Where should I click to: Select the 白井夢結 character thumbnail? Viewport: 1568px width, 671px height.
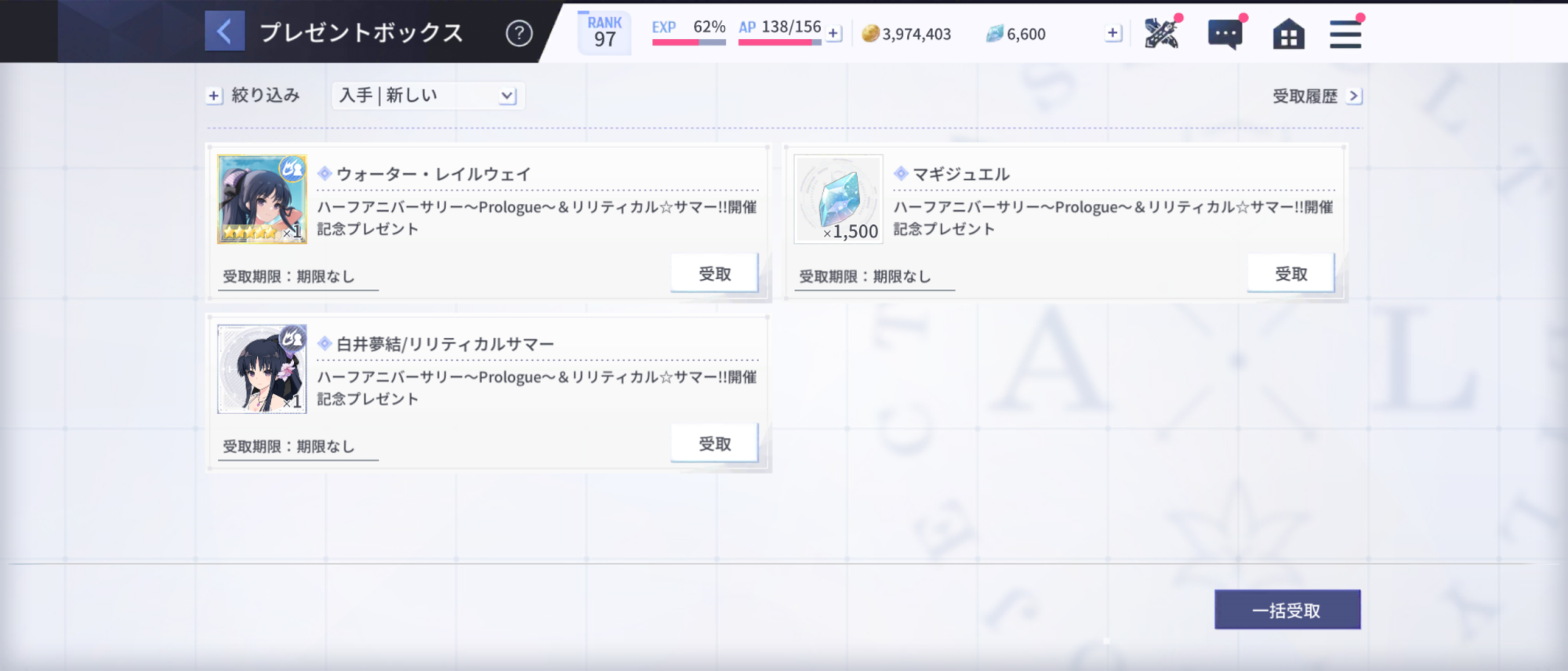coord(262,369)
